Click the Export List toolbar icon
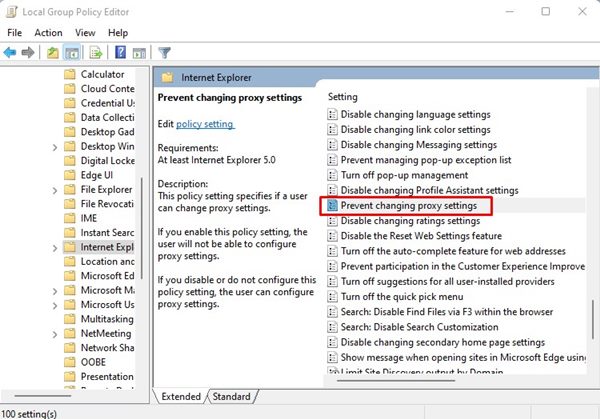 point(96,52)
